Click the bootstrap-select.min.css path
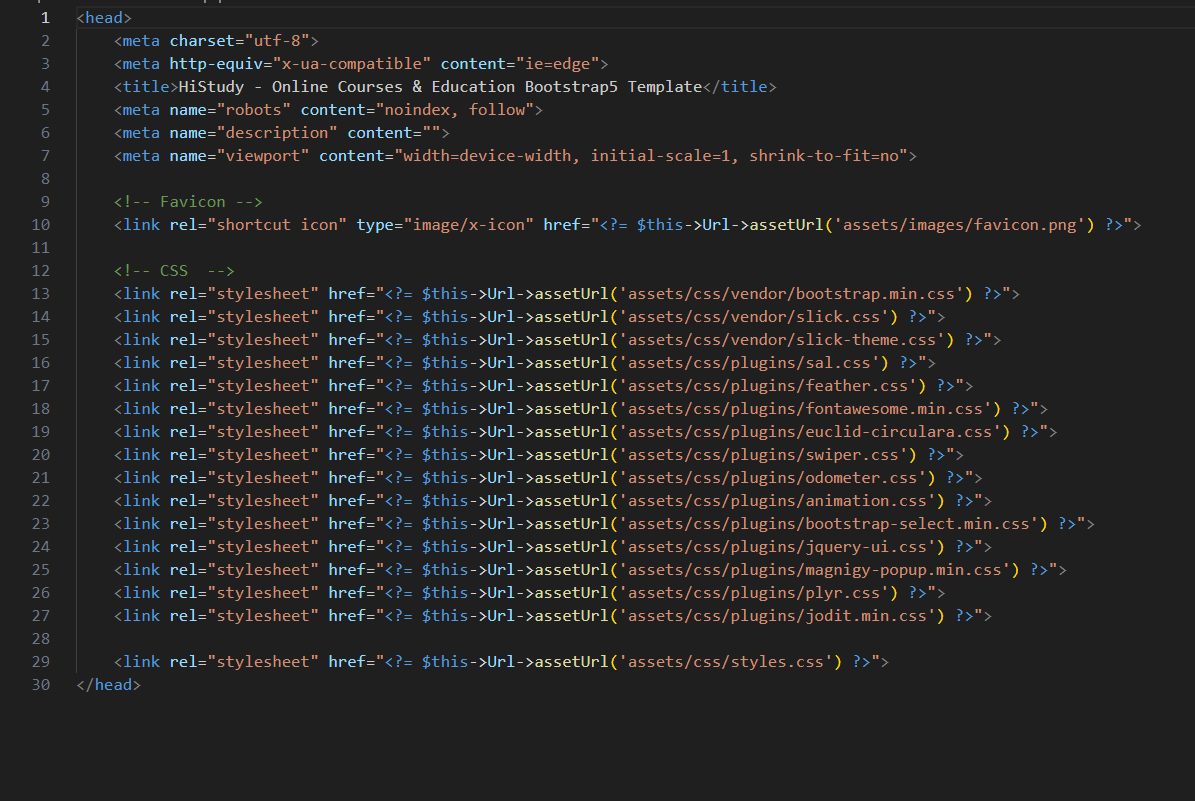 point(828,524)
